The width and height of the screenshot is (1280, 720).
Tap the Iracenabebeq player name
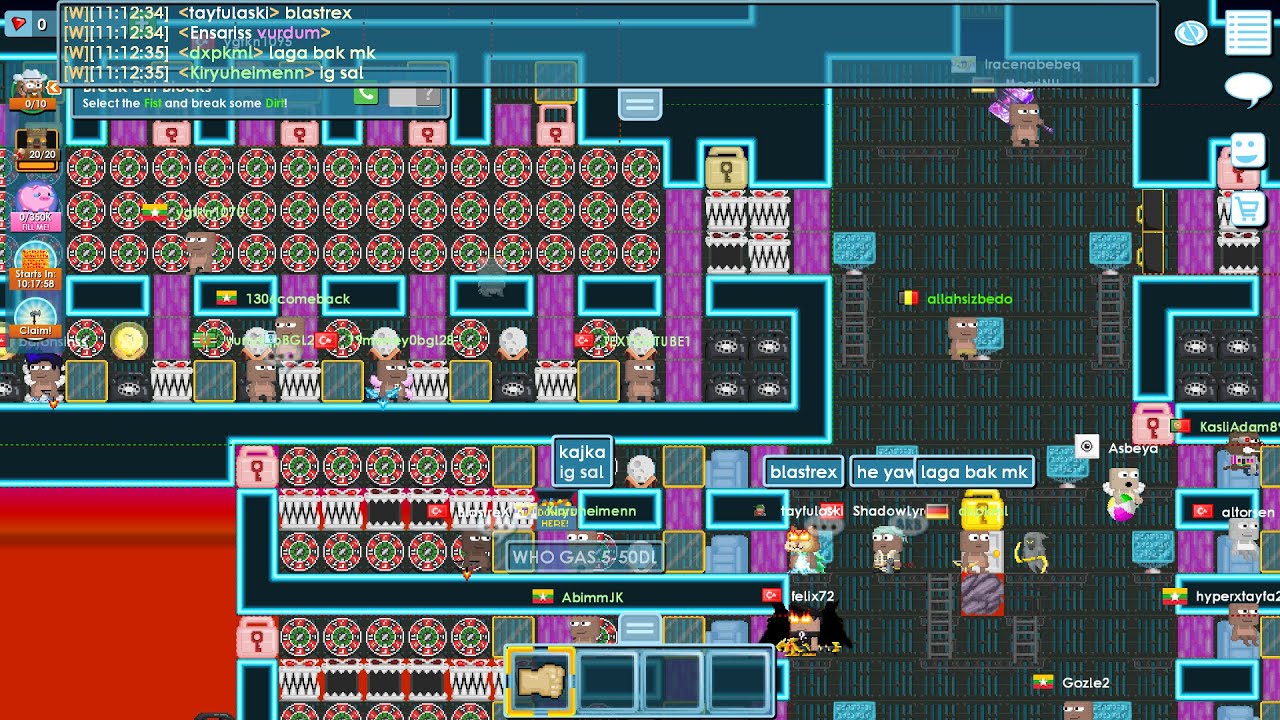[1032, 64]
